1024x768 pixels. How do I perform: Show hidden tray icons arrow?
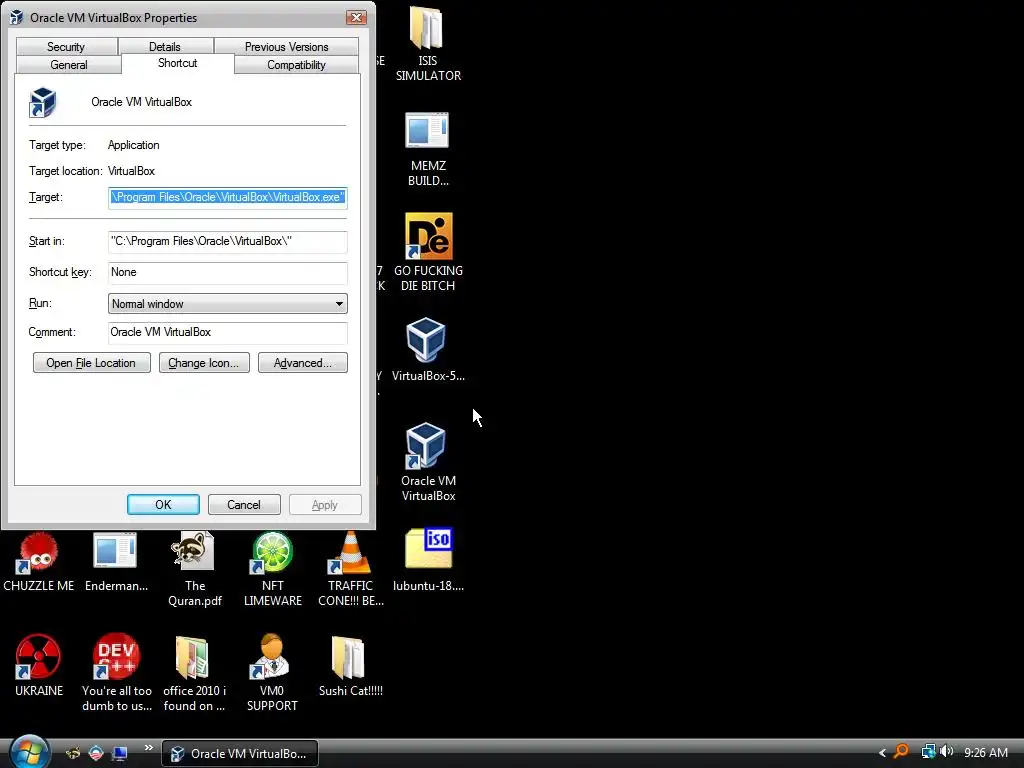click(x=882, y=753)
